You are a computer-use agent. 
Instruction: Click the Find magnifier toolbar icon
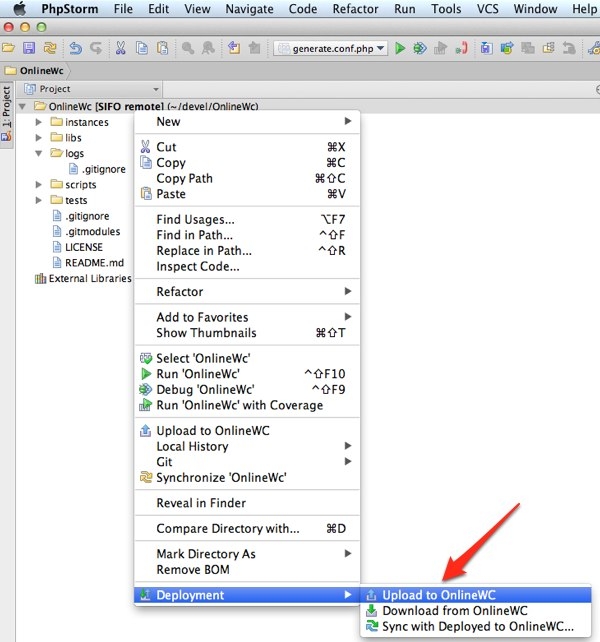(188, 48)
